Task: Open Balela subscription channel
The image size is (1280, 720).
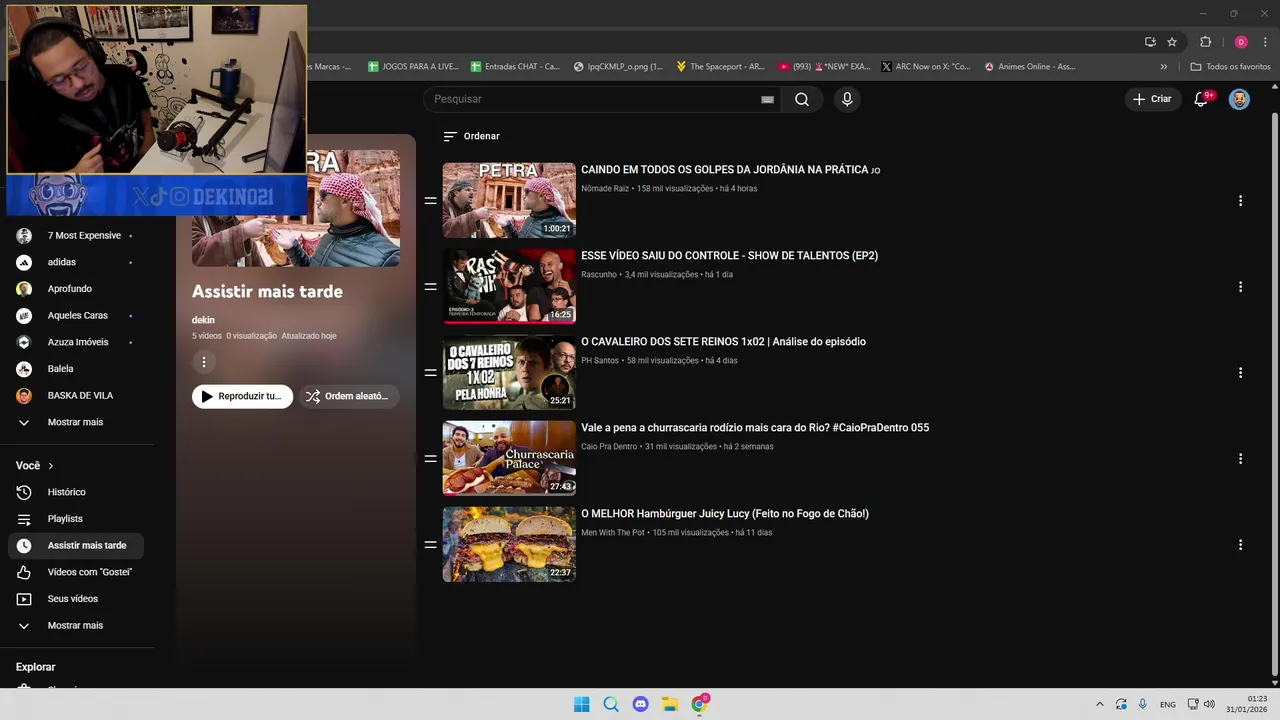Action: click(76, 369)
